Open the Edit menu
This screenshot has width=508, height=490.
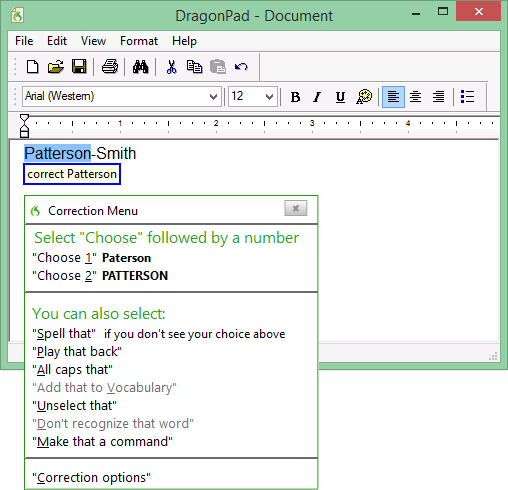57,41
